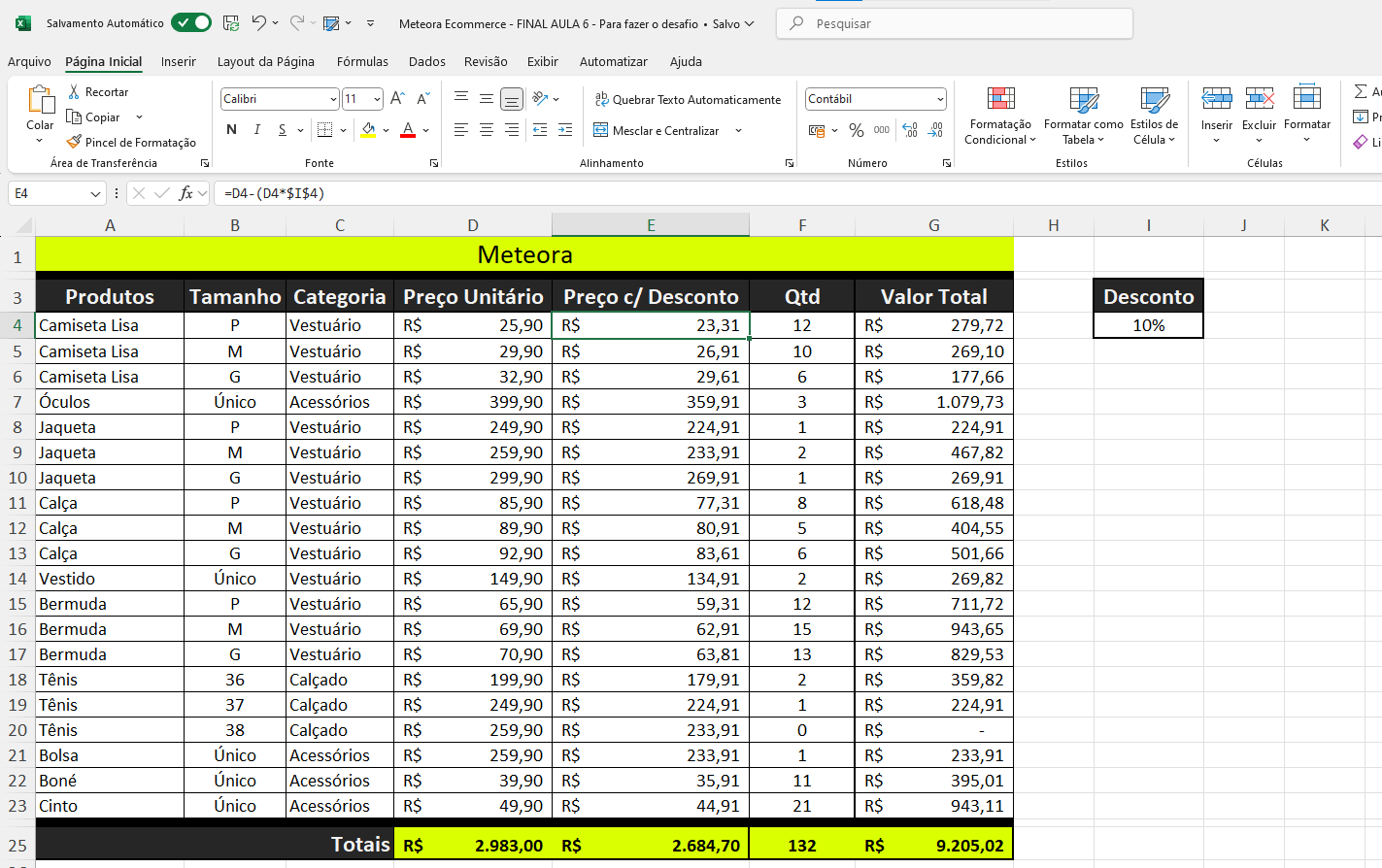Open the Contábil number format dropdown
The width and height of the screenshot is (1382, 868).
pos(940,99)
